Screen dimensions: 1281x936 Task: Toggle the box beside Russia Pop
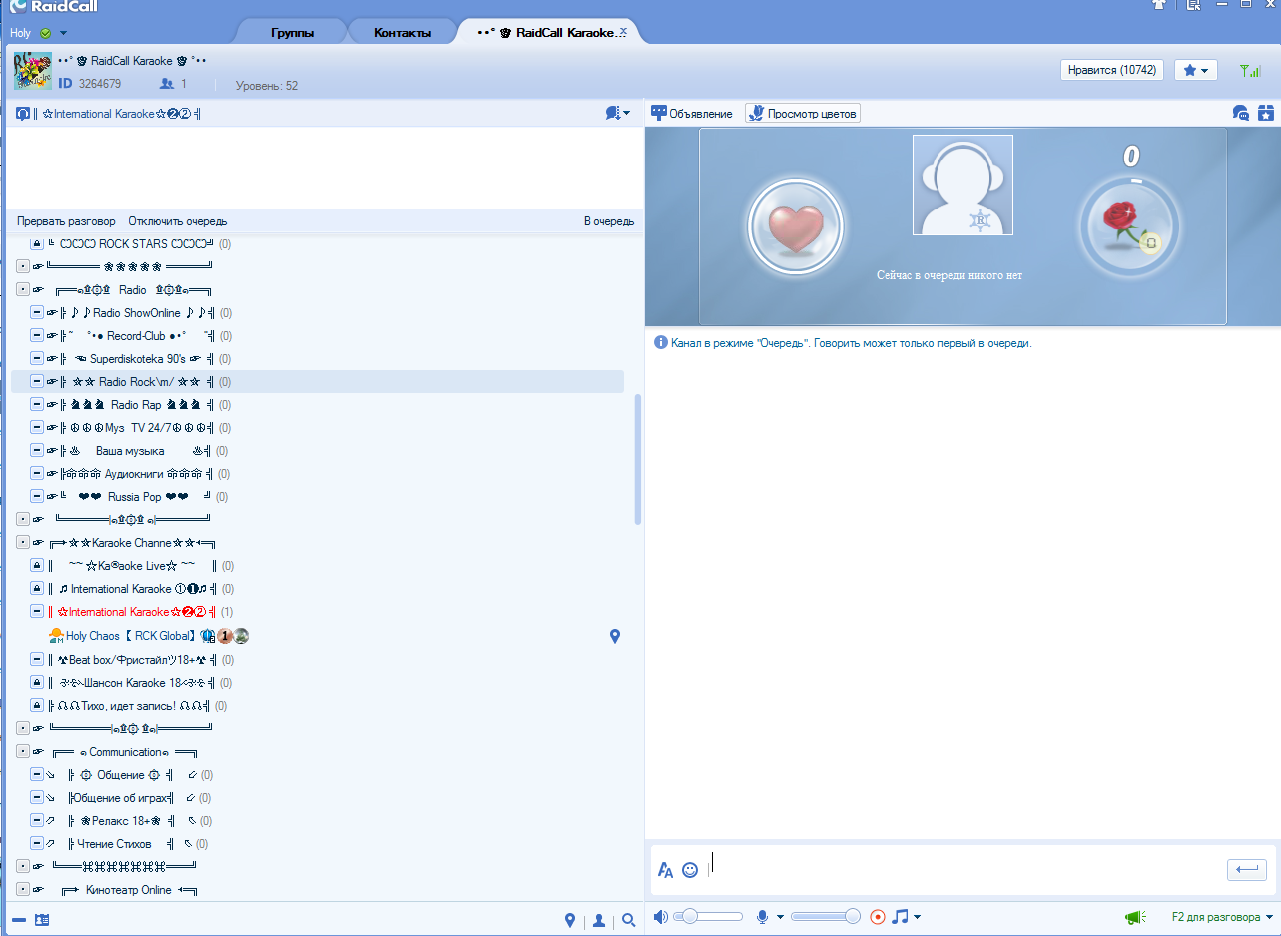(x=37, y=497)
